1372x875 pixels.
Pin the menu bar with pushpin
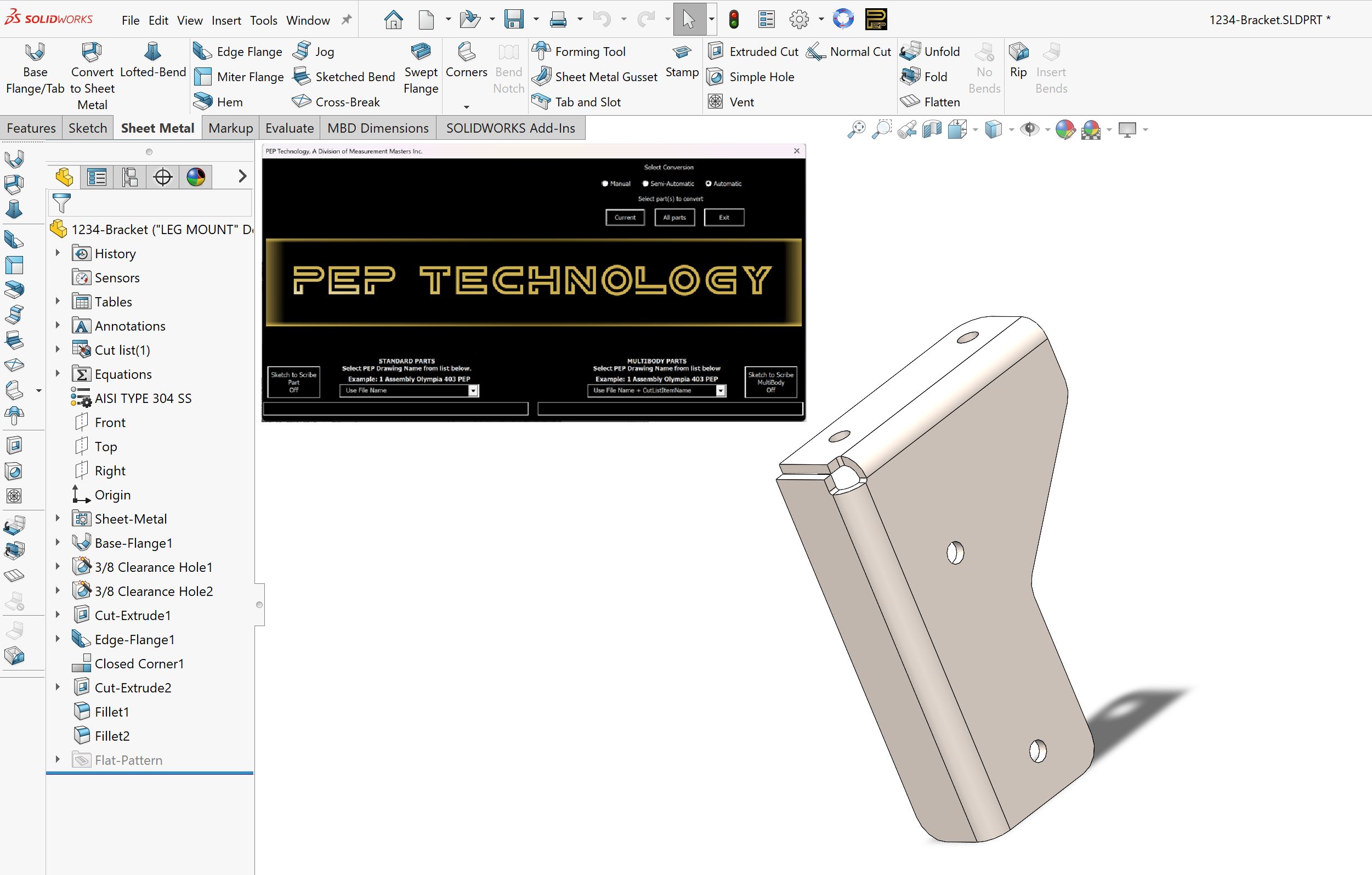pos(347,20)
